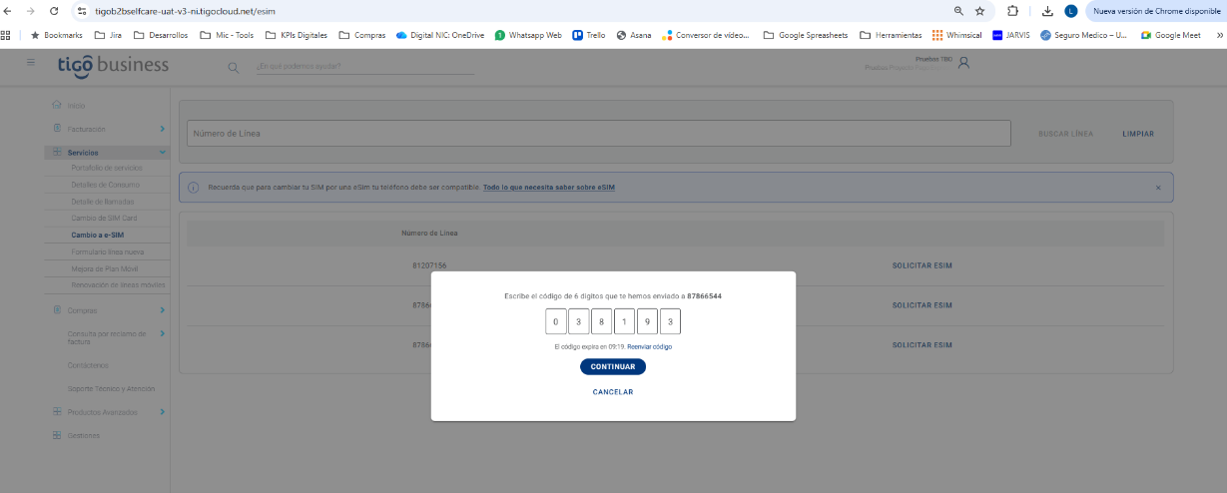
Task: Click the Número de Línea input field
Action: (599, 134)
